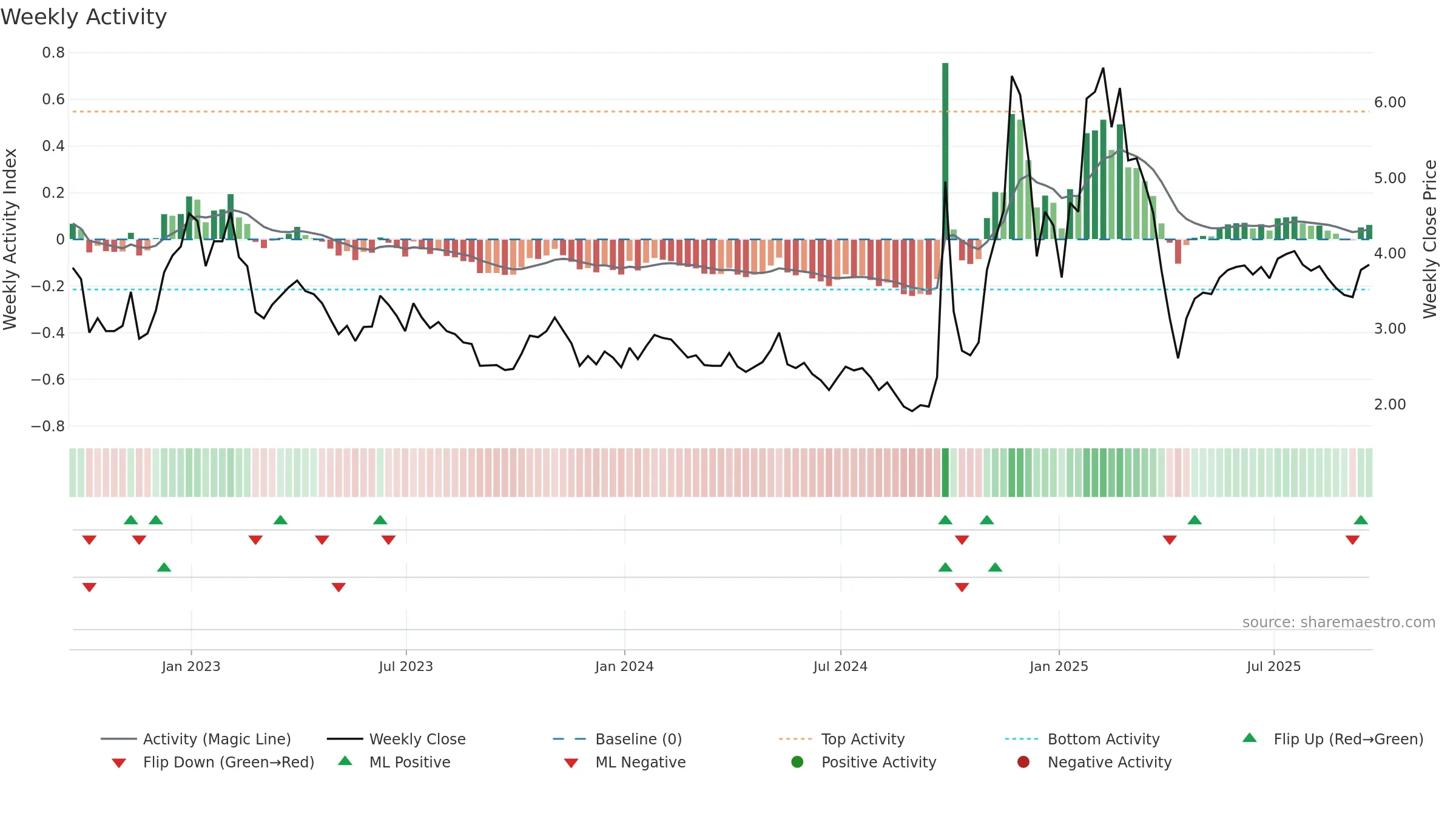Click the '3.00' price axis tick
The image size is (1456, 819).
pyautogui.click(x=1390, y=329)
